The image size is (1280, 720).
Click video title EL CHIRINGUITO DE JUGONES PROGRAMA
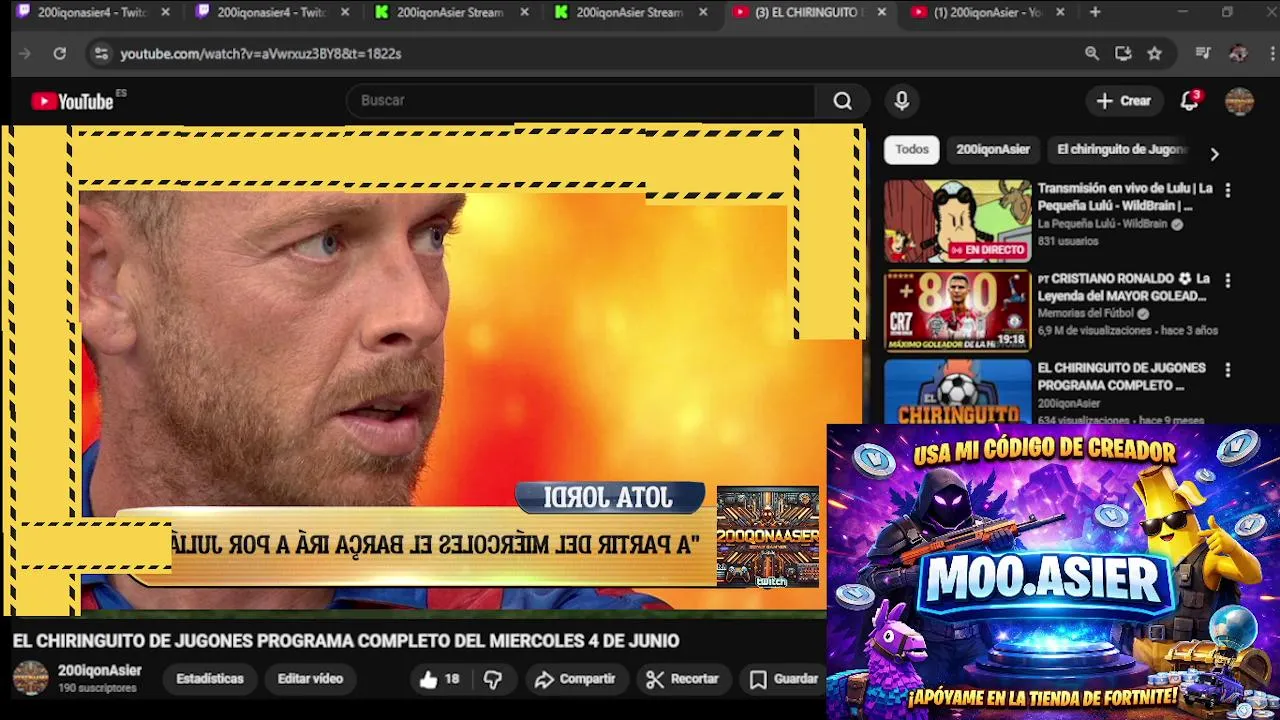[x=346, y=641]
